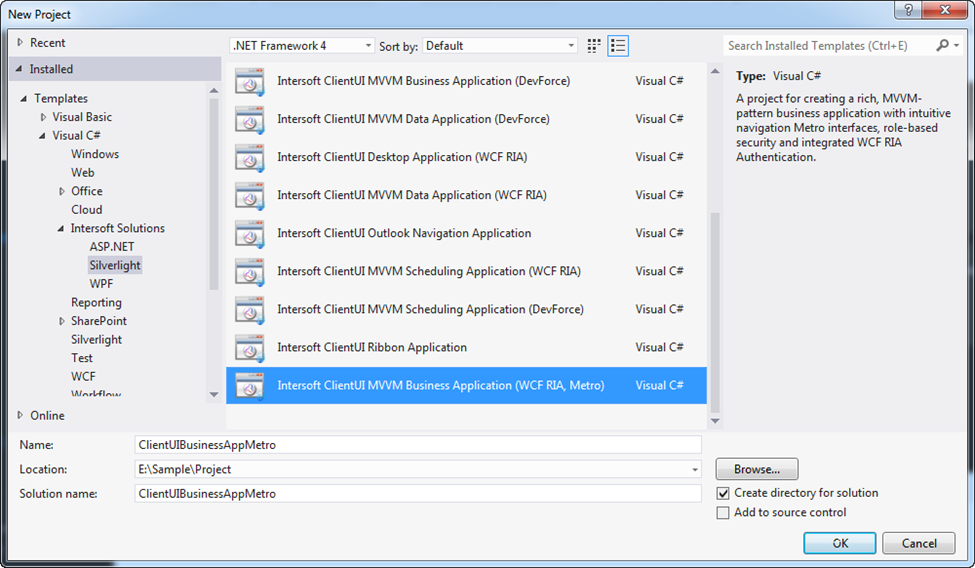
Task: Collapse the Intersoft Solutions tree node
Action: tap(60, 228)
